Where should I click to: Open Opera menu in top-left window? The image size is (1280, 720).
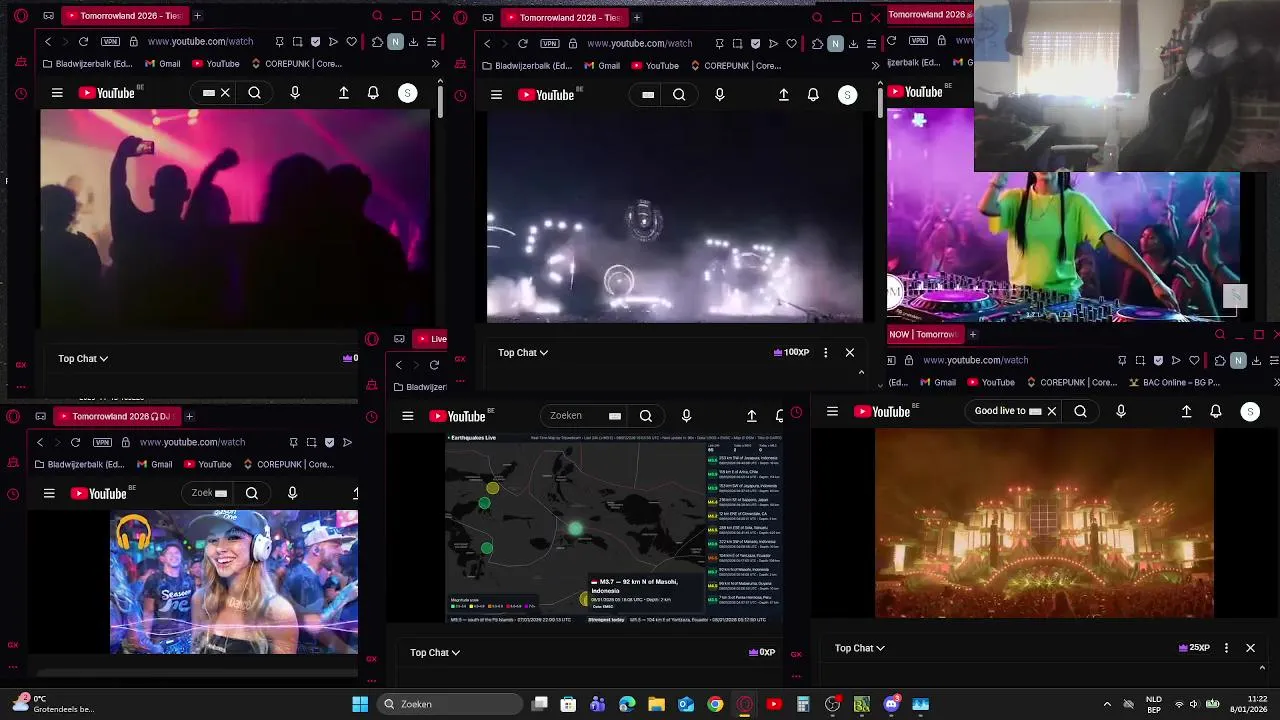(x=21, y=16)
